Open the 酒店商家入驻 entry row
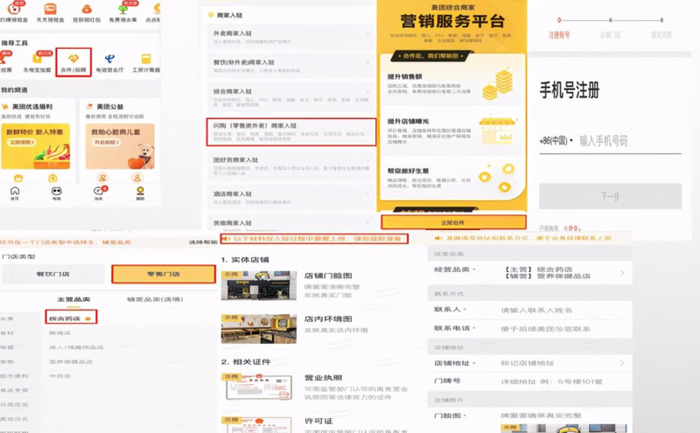Image resolution: width=700 pixels, height=433 pixels. tap(290, 197)
